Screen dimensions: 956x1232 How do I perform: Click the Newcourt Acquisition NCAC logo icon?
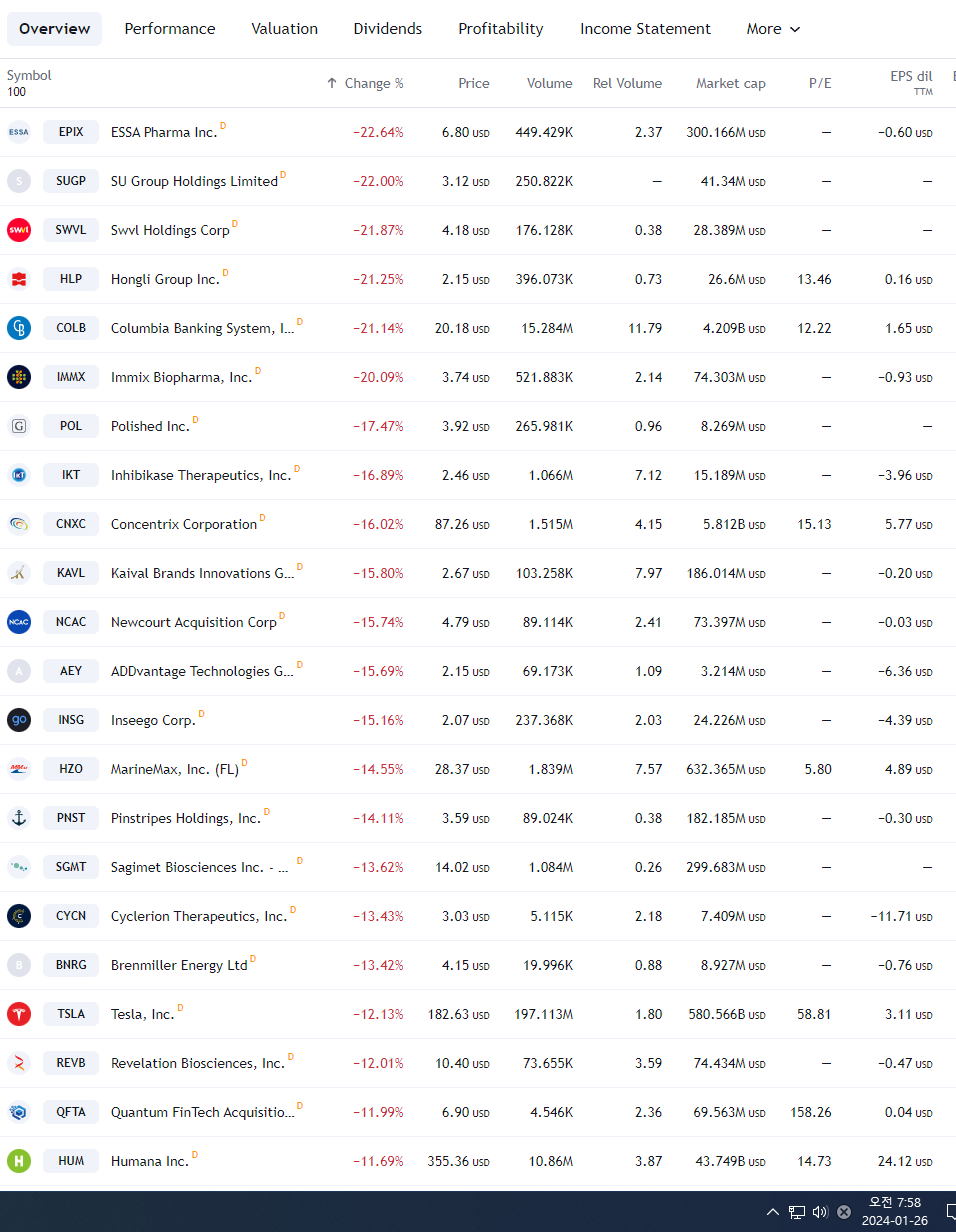pyautogui.click(x=19, y=622)
